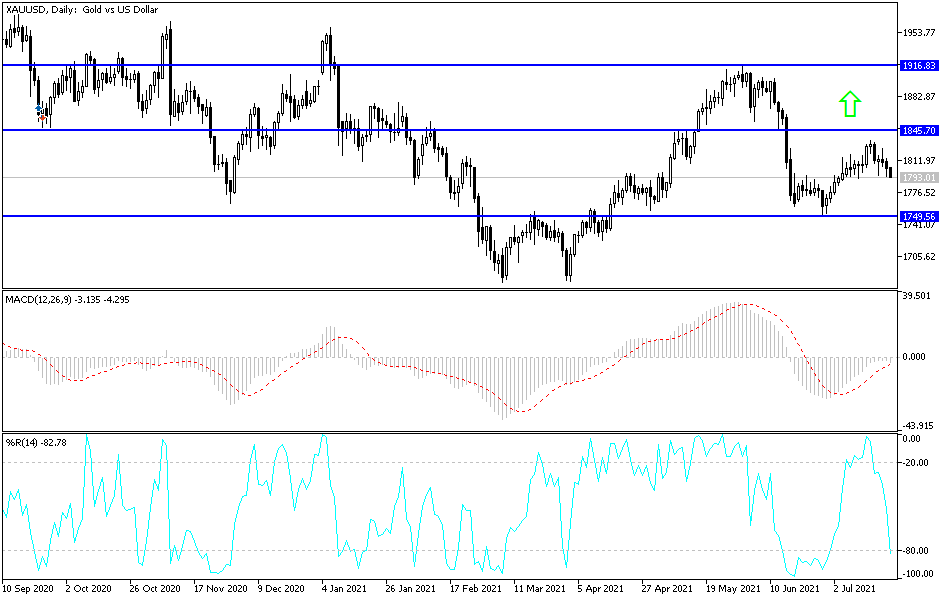Screen dimensions: 950x600
Task: Click the 1953.77 price axis value
Action: pyautogui.click(x=919, y=33)
